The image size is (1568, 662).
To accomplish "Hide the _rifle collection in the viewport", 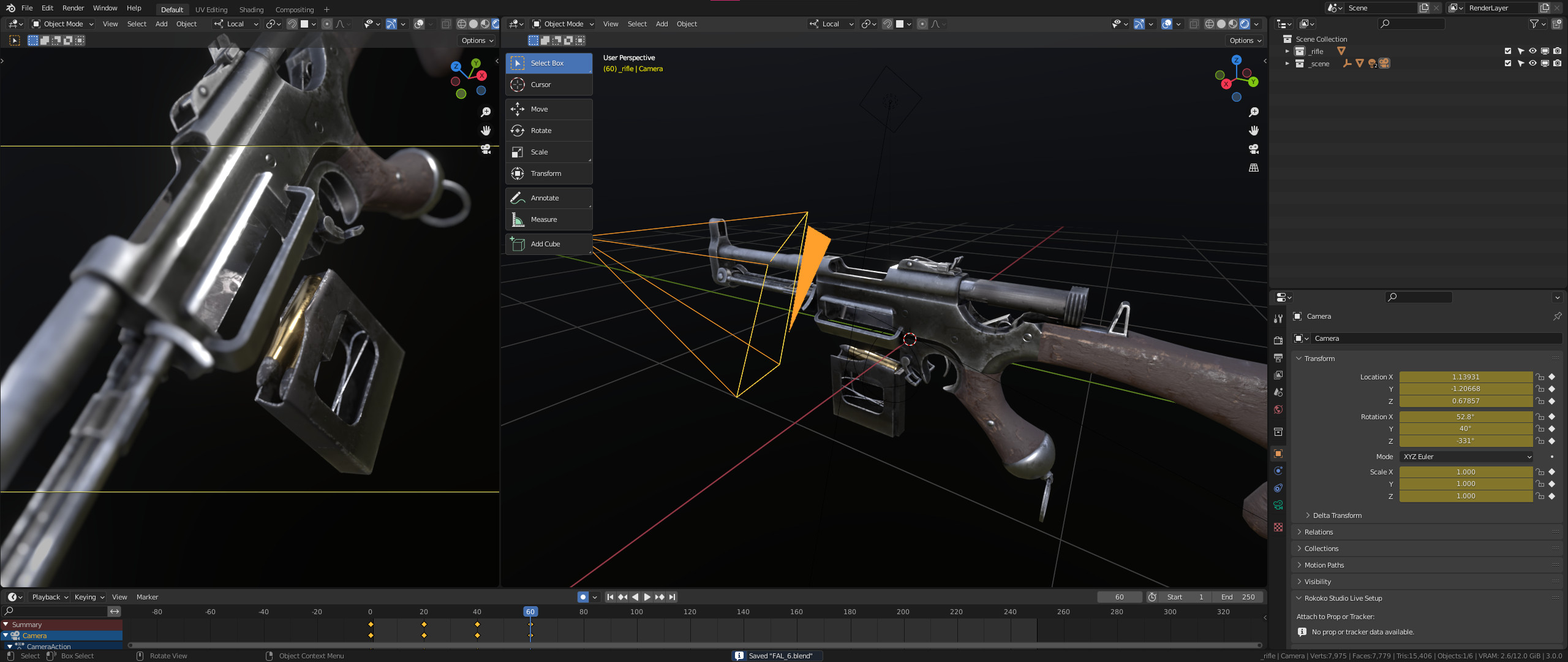I will (1532, 51).
